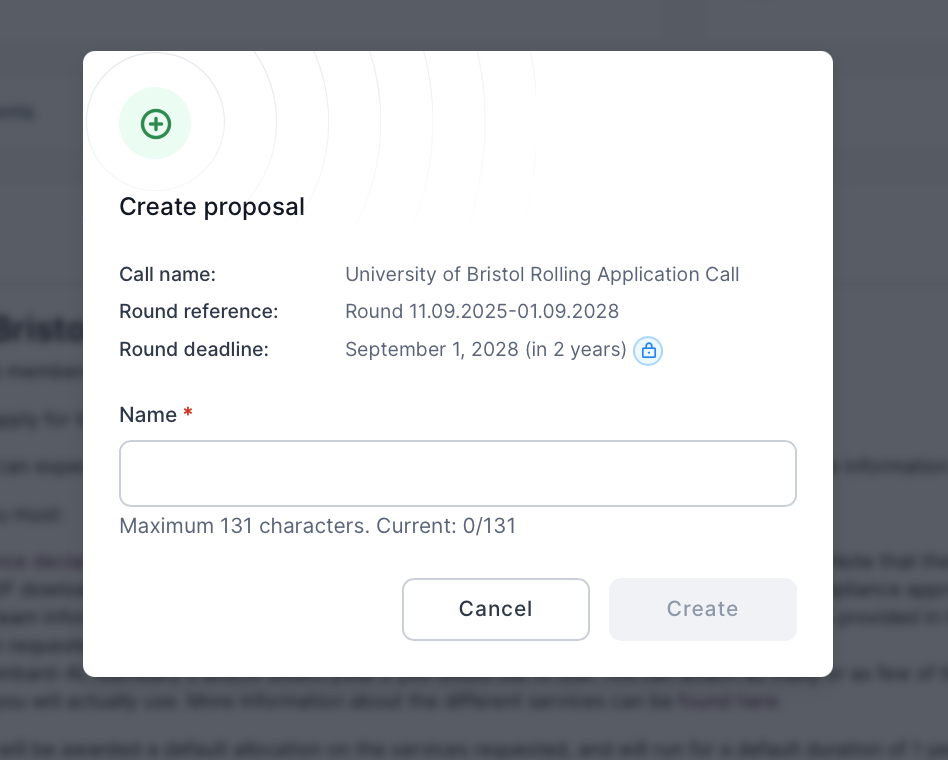The height and width of the screenshot is (760, 948).
Task: Click the 'Maximum 131 characters' counter text
Action: pos(317,525)
